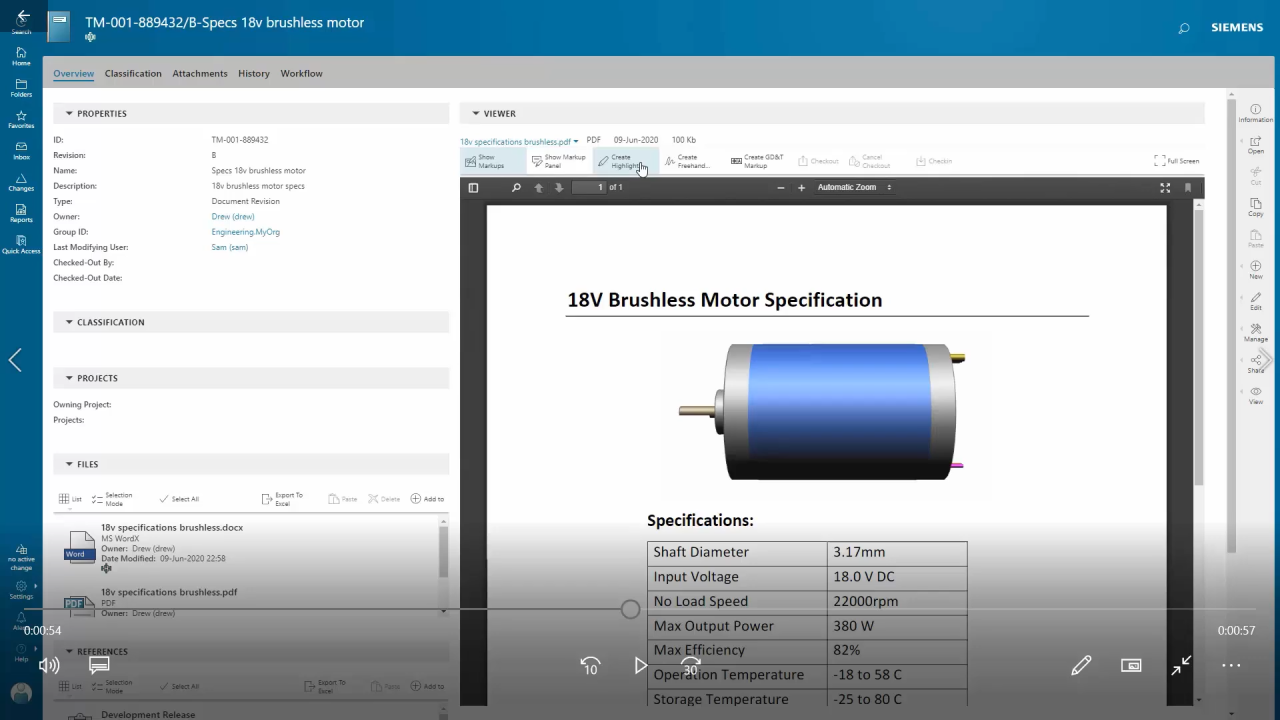Click the PDF viewer bookmark icon

coord(1188,187)
